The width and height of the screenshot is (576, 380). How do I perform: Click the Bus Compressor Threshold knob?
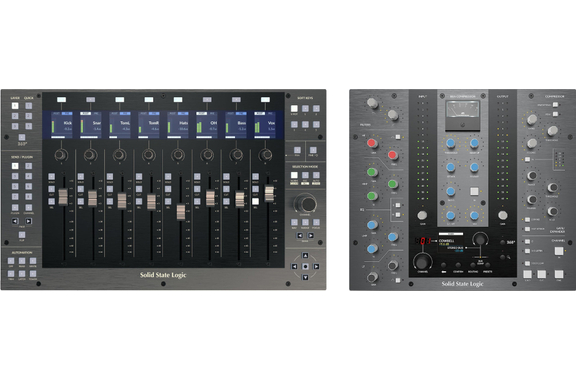coord(450,144)
